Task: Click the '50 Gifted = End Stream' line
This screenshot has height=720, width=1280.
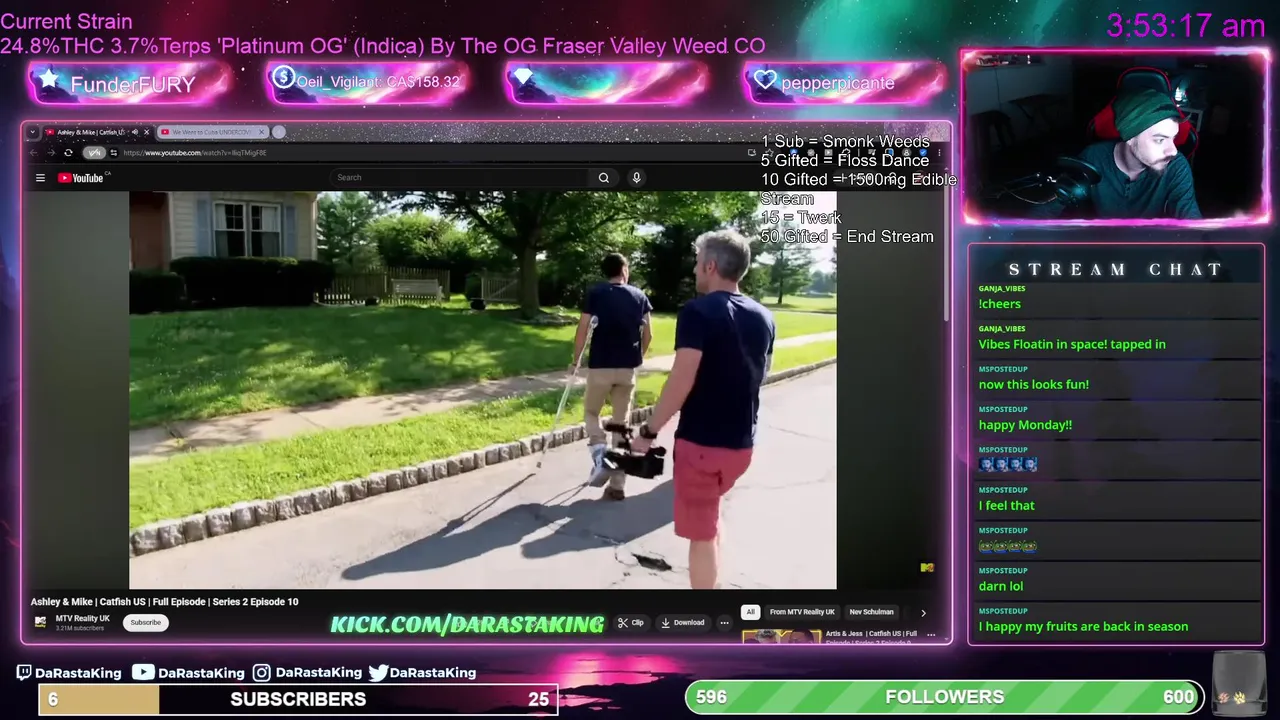Action: point(847,237)
